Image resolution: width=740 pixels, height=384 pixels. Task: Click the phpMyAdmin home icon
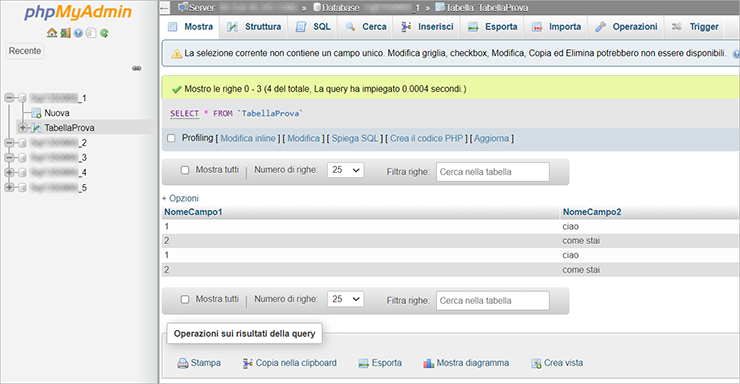tap(52, 33)
